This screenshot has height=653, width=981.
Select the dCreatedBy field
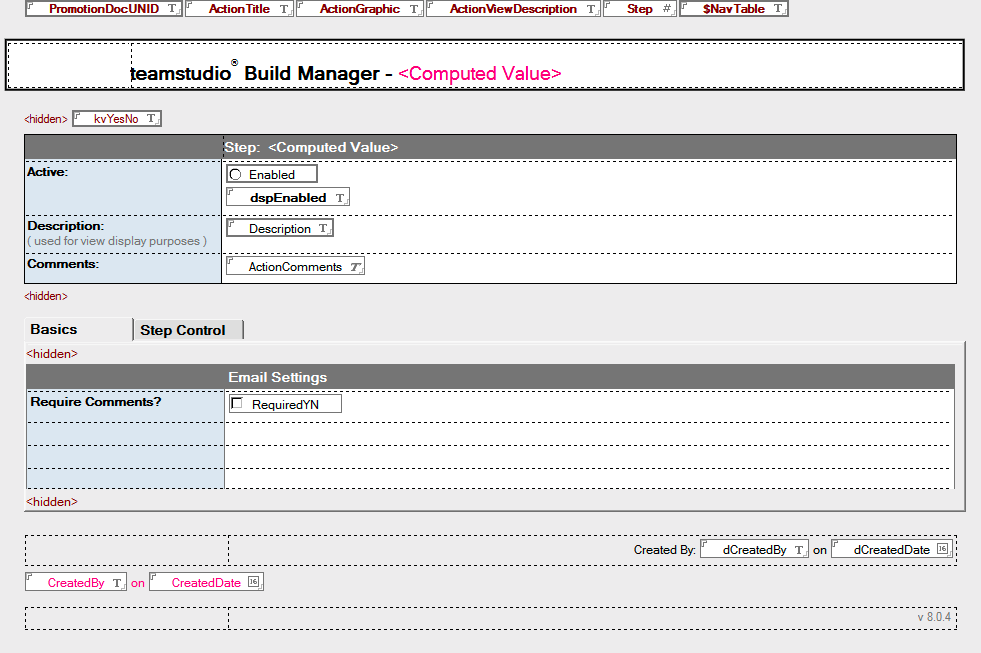(755, 549)
